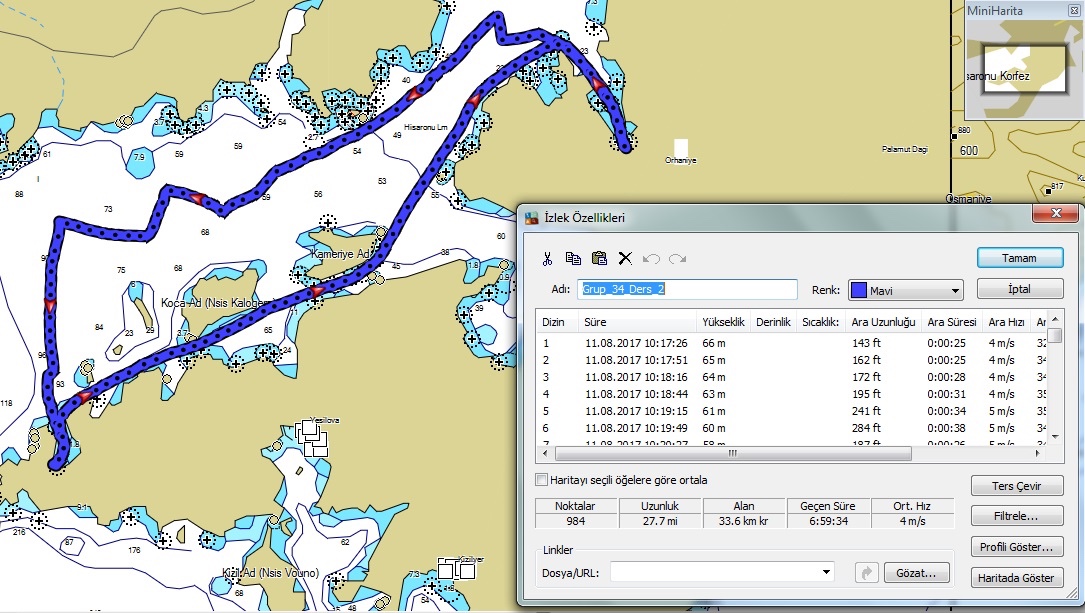This screenshot has height=613, width=1085.
Task: Select track point row 5 at 10:19:15
Action: tap(792, 411)
